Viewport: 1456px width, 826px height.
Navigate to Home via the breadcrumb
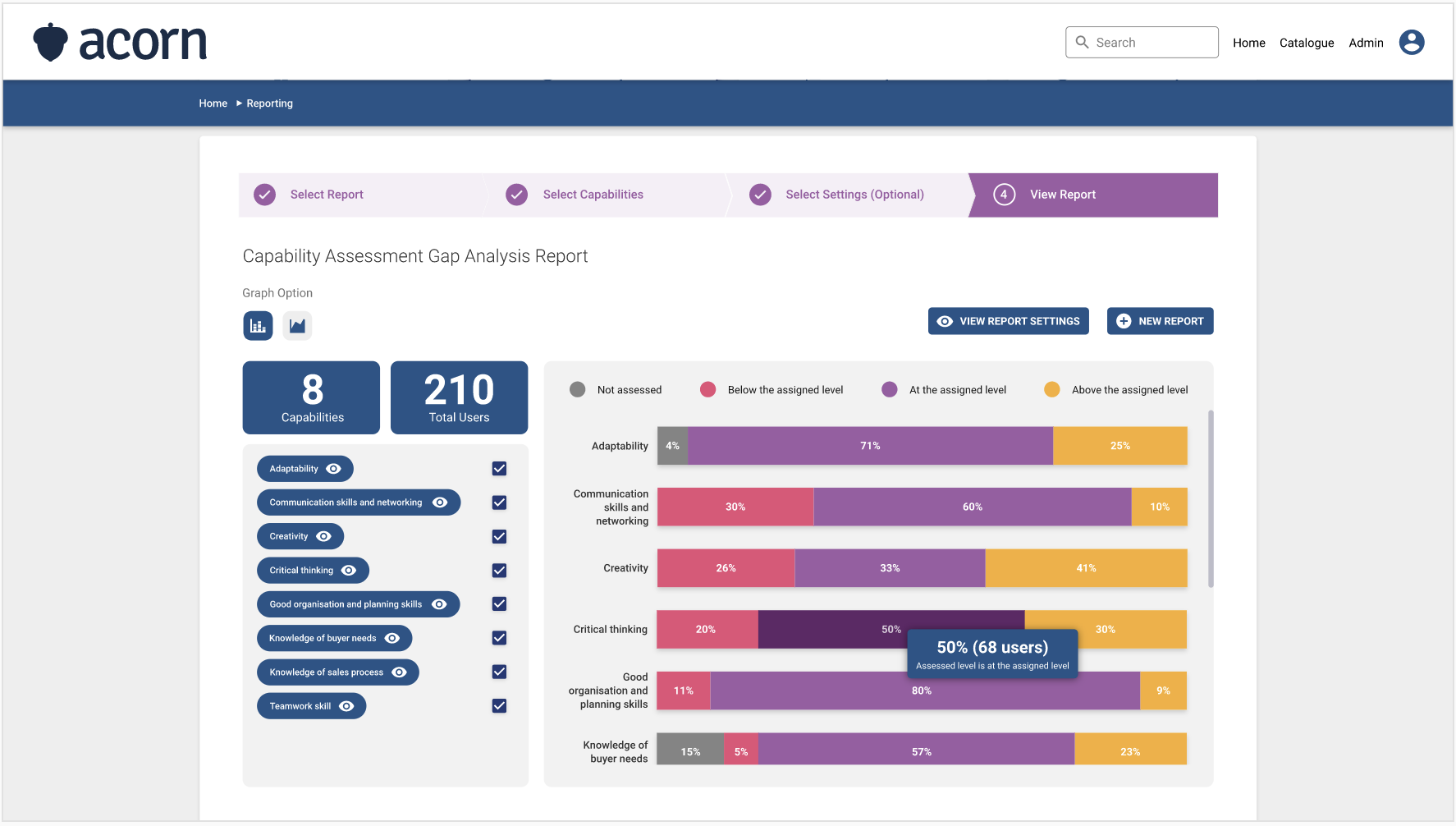pos(213,103)
